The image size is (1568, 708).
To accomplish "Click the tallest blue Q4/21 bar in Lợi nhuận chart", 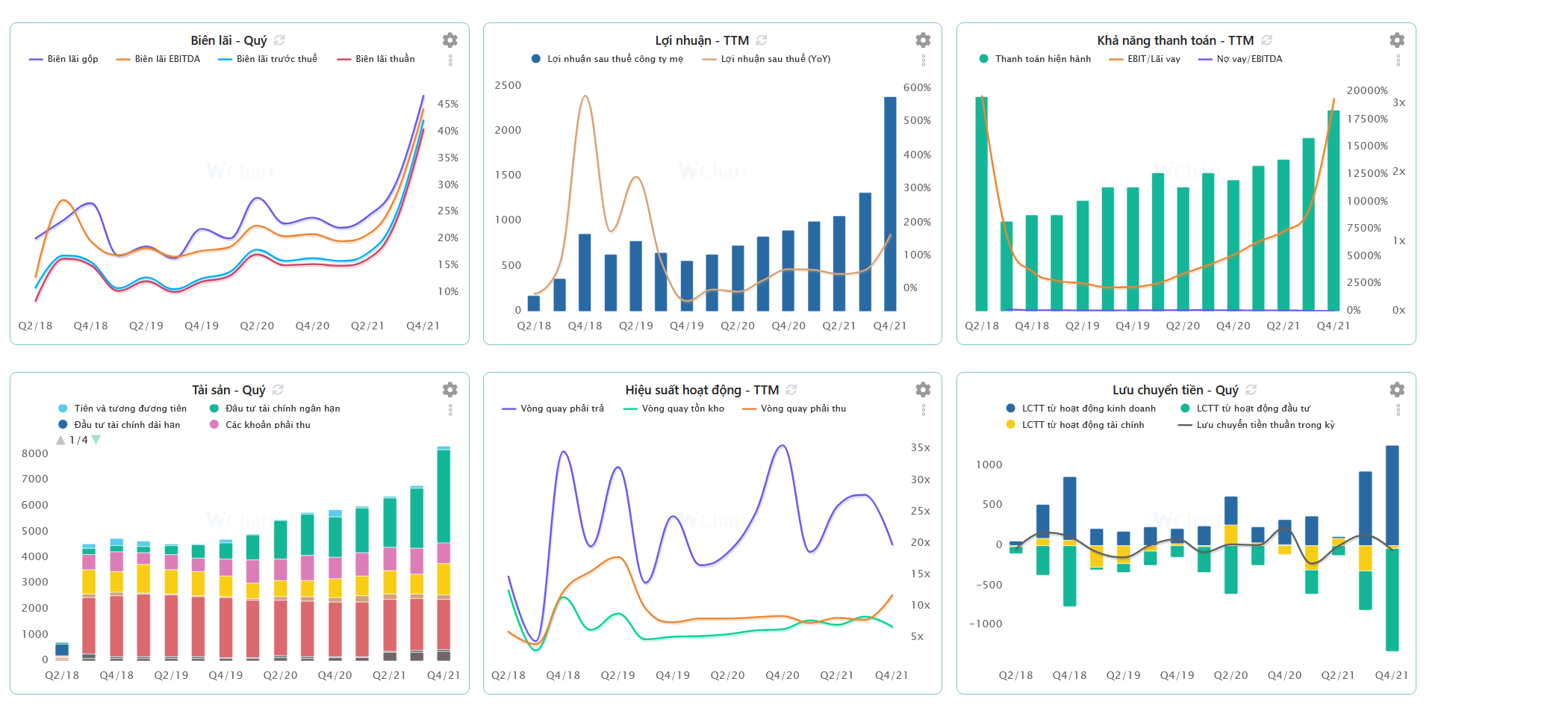I will click(x=890, y=204).
